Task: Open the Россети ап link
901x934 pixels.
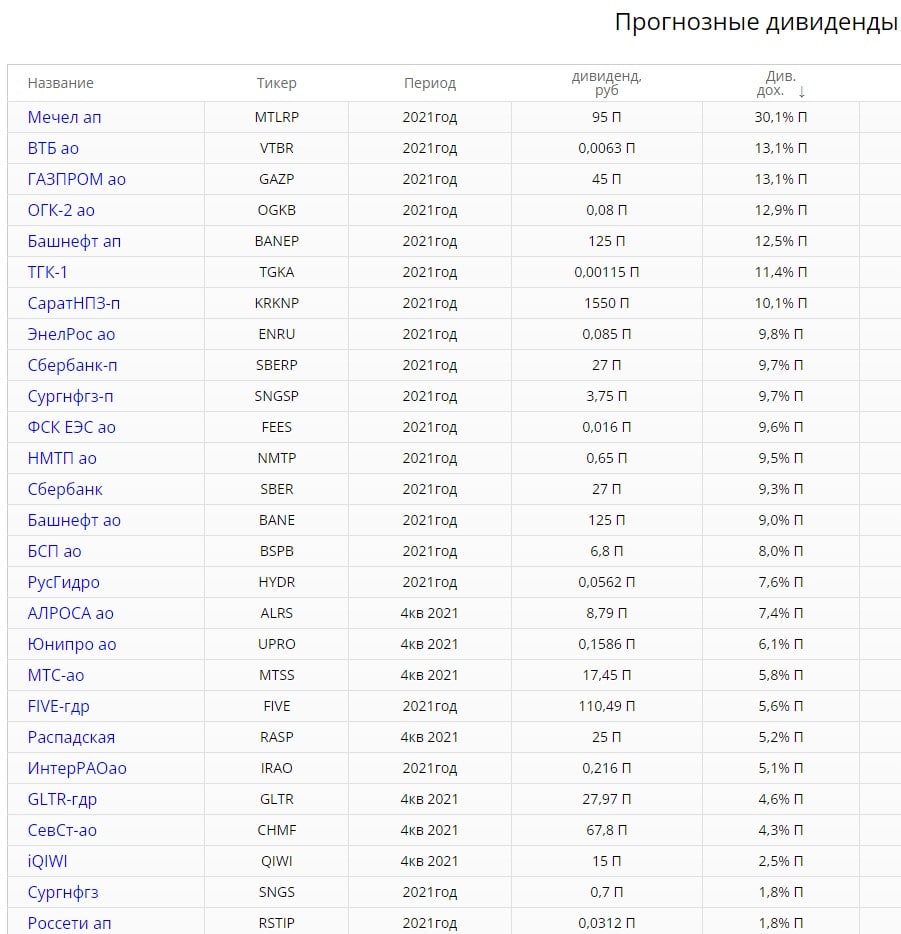Action: [70, 923]
